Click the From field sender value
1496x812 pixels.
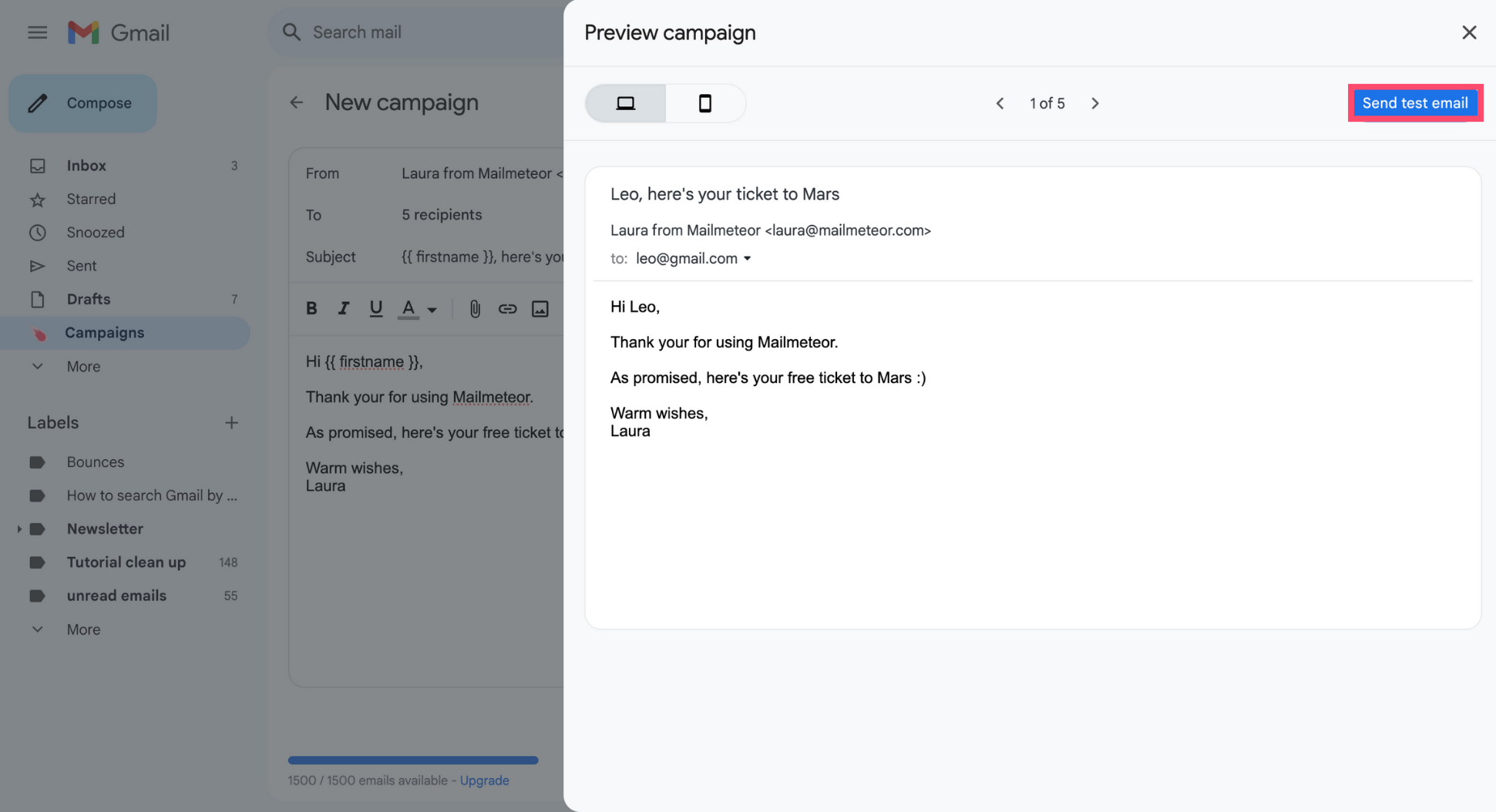[482, 173]
